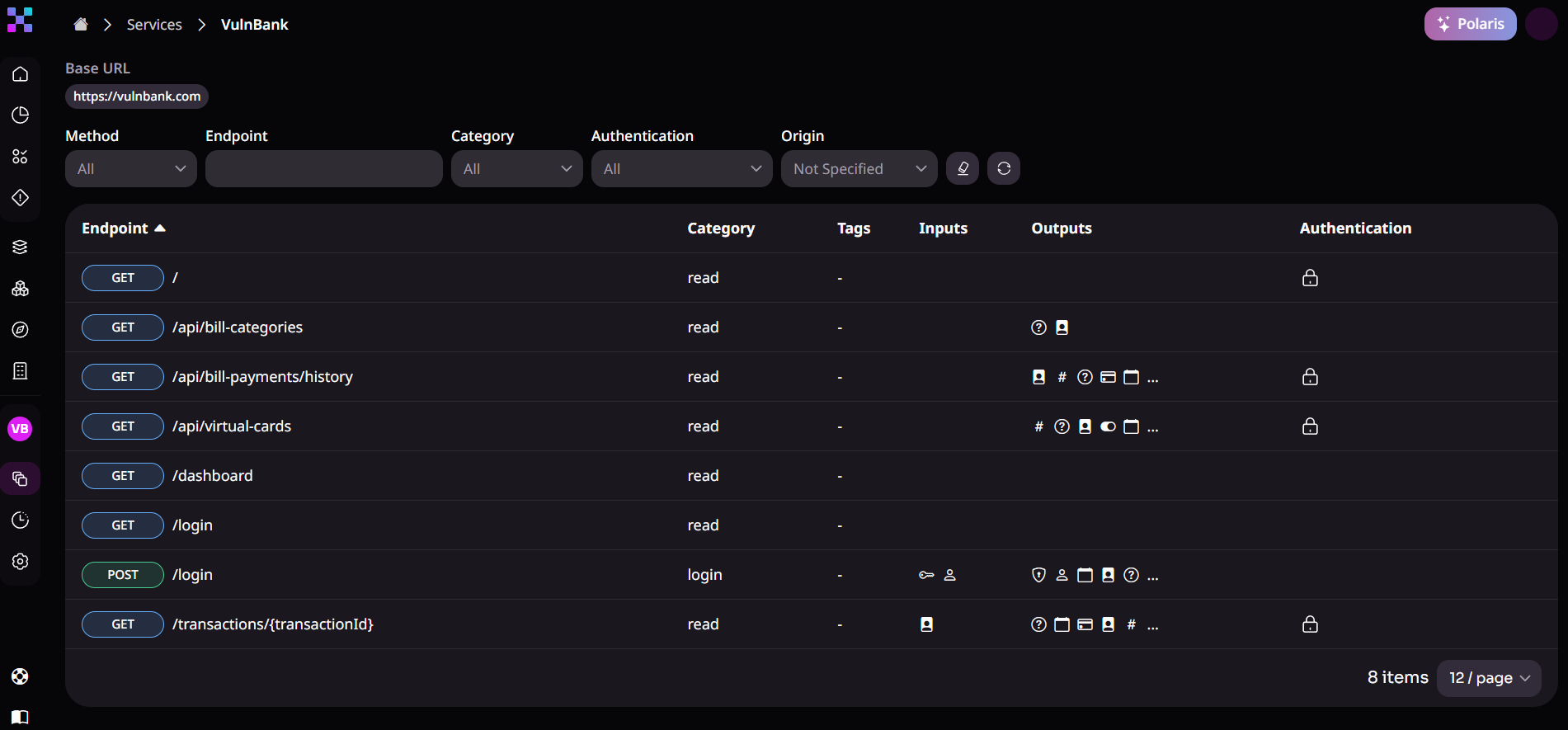Click the question mark output icon for /api/bill-categories
The image size is (1568, 730).
pyautogui.click(x=1039, y=327)
